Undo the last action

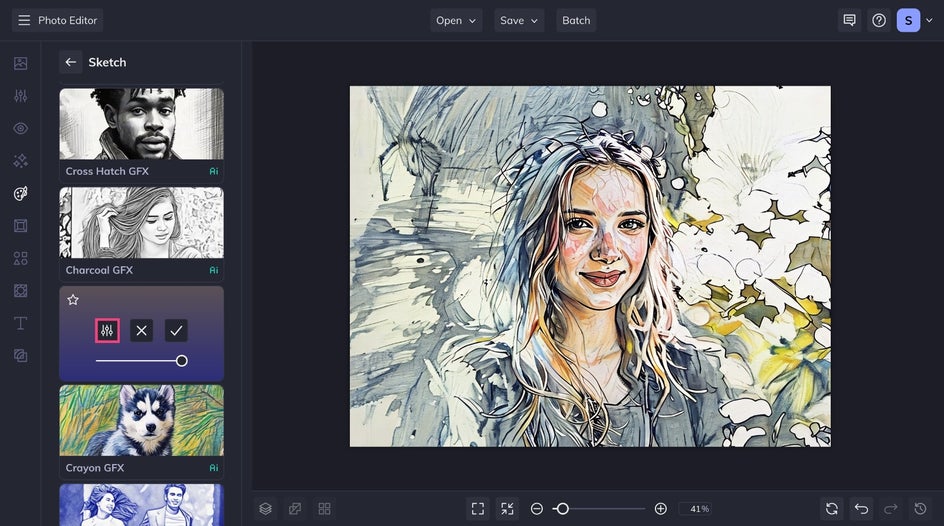point(862,509)
